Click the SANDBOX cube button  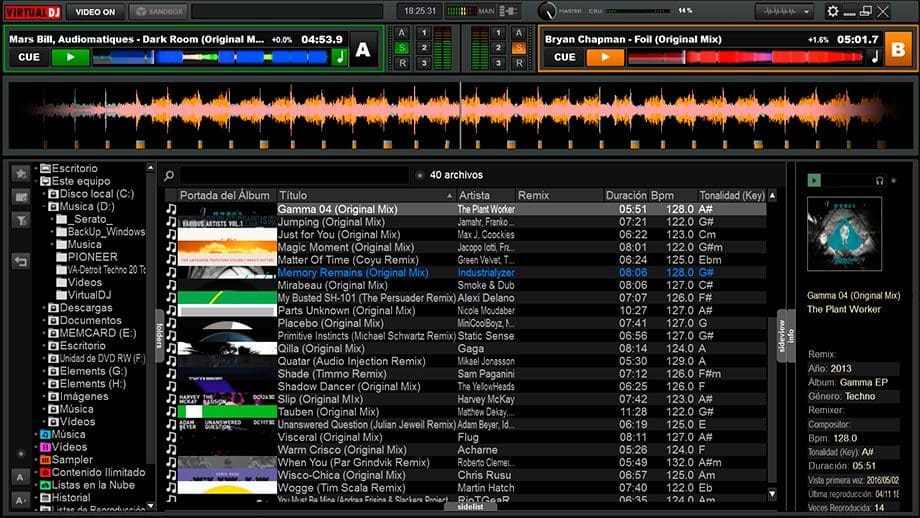pyautogui.click(x=157, y=11)
